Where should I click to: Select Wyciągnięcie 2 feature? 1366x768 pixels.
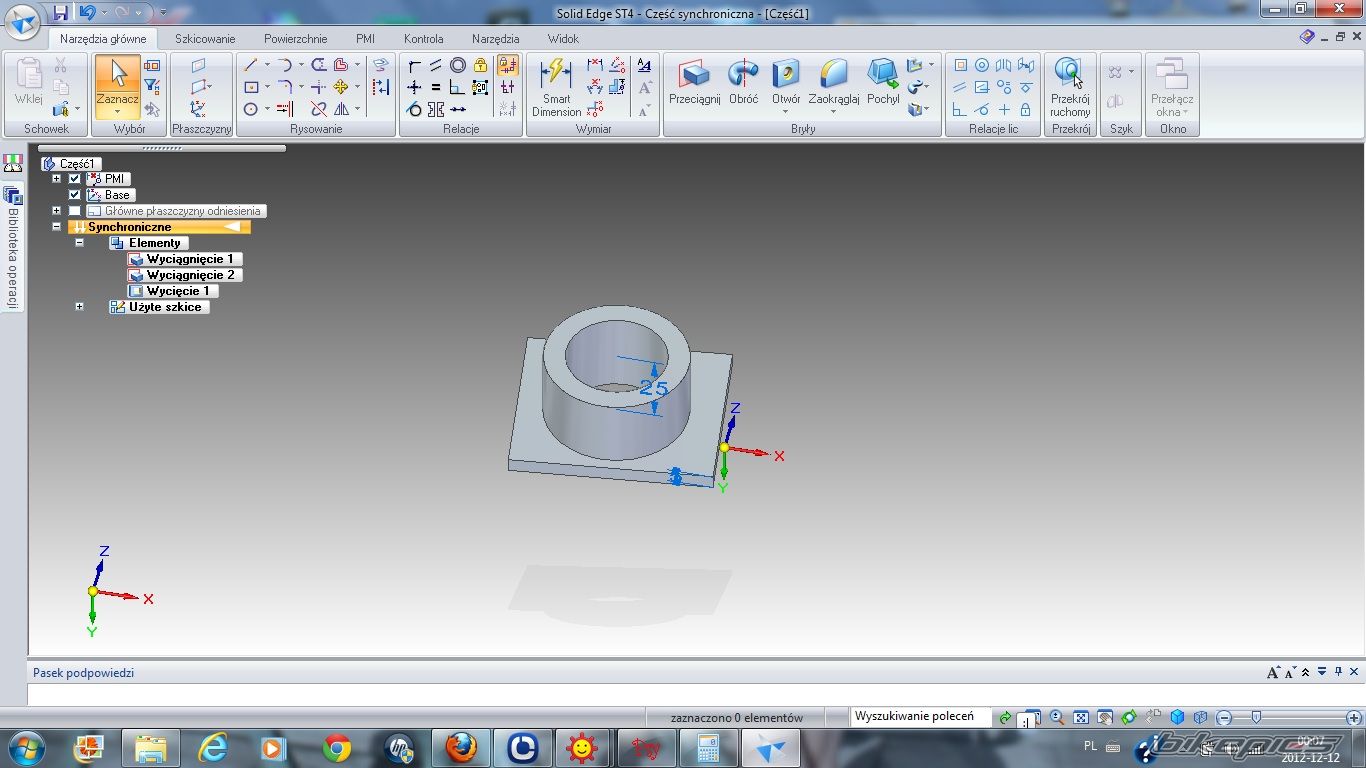tap(185, 275)
